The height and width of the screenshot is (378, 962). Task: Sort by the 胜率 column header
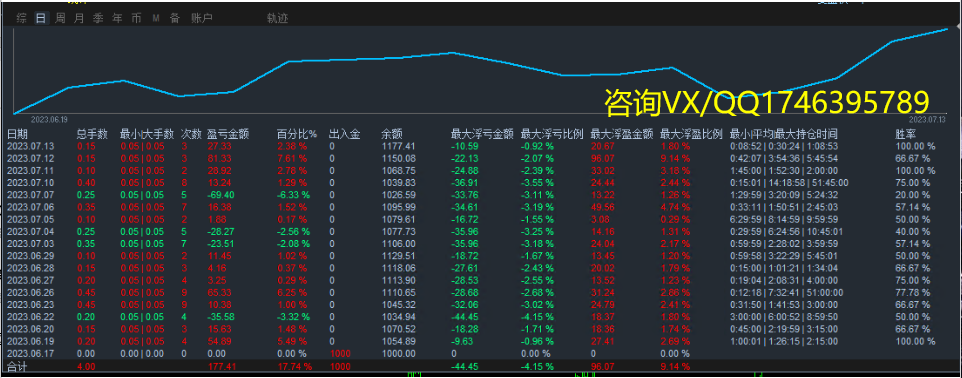[x=906, y=134]
